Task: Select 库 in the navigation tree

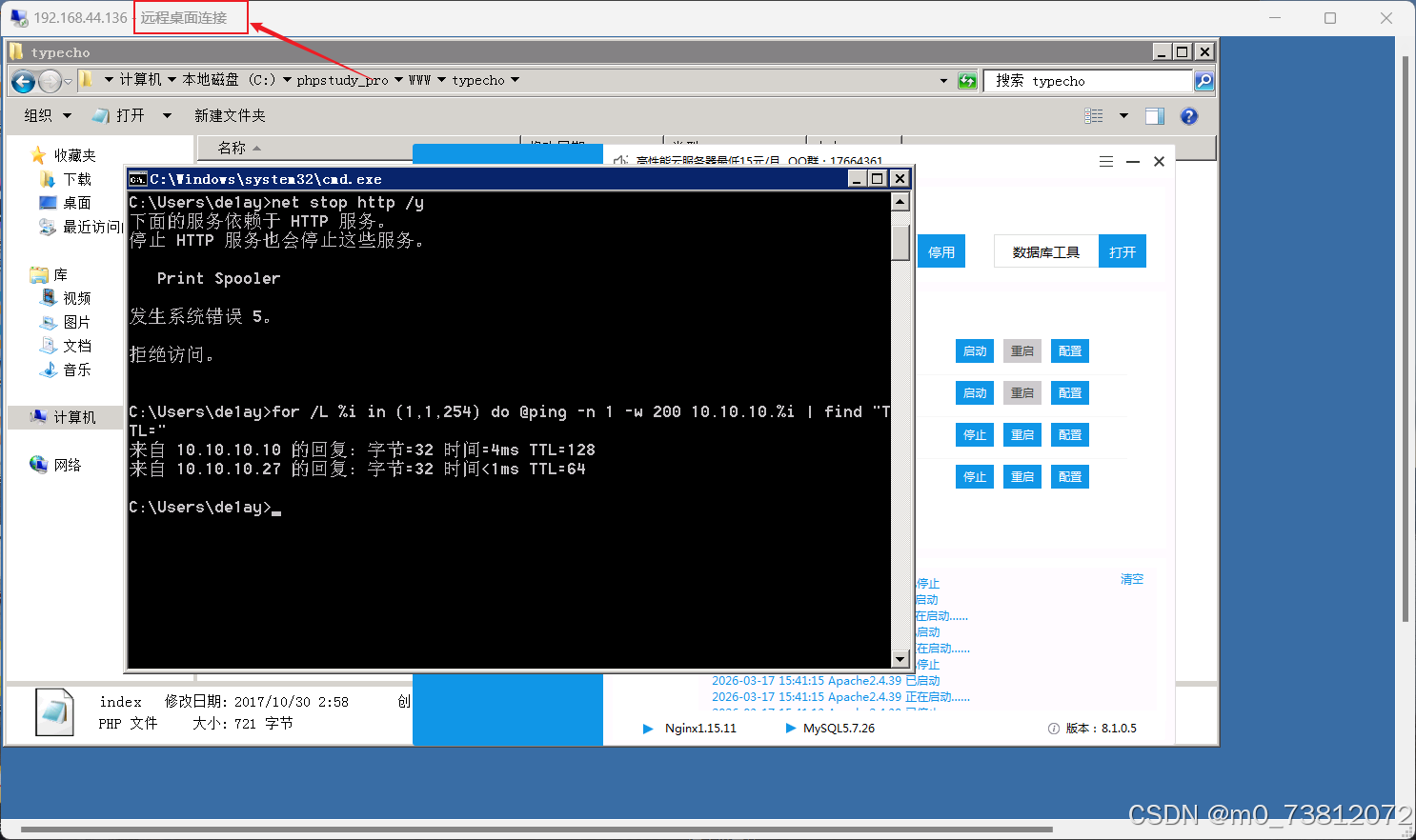Action: point(60,274)
